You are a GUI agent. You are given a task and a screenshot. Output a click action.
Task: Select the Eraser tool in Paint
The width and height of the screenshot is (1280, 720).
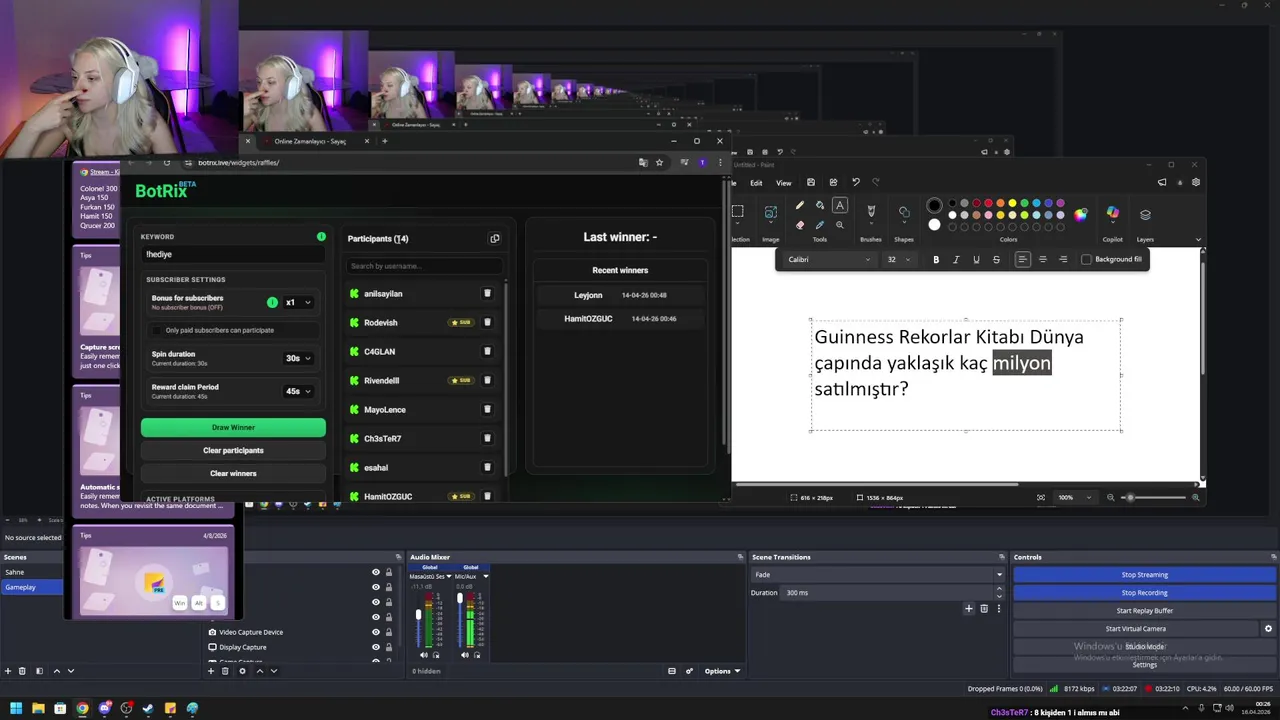(x=799, y=225)
